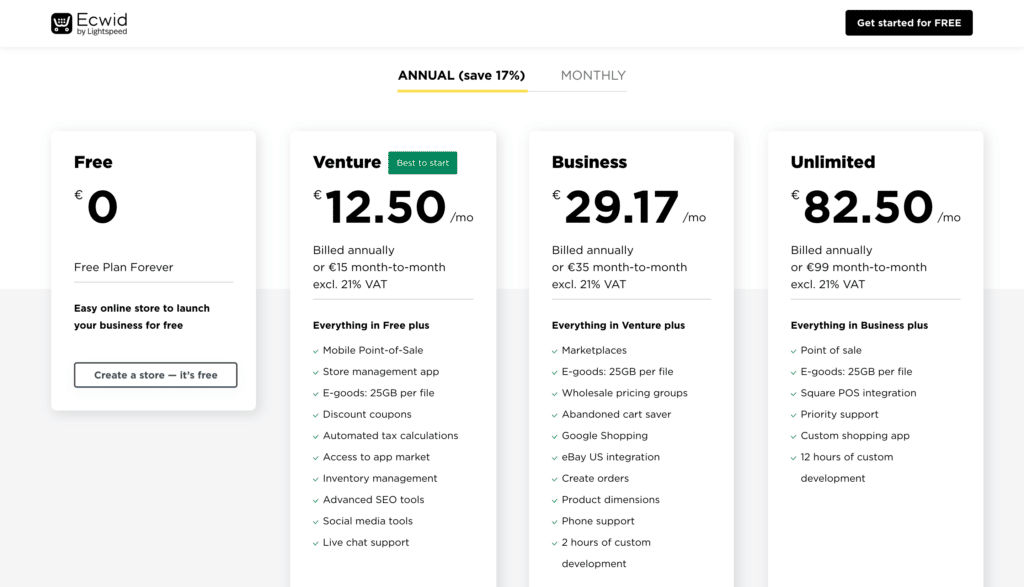Click the checkmark beside Access to app market
Screen dimensions: 1024x587
pos(315,458)
